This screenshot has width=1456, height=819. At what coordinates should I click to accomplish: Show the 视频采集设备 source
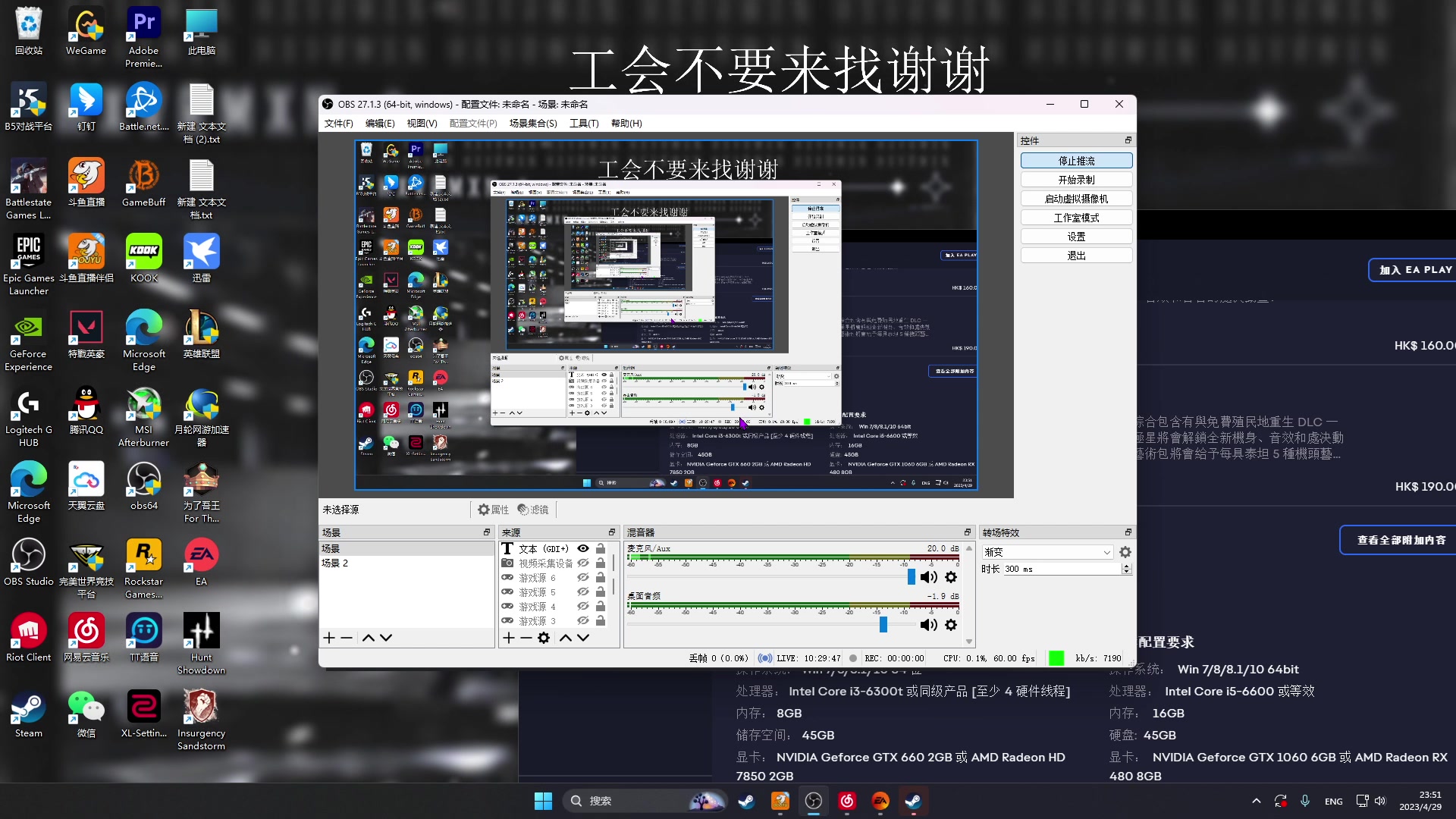[583, 563]
